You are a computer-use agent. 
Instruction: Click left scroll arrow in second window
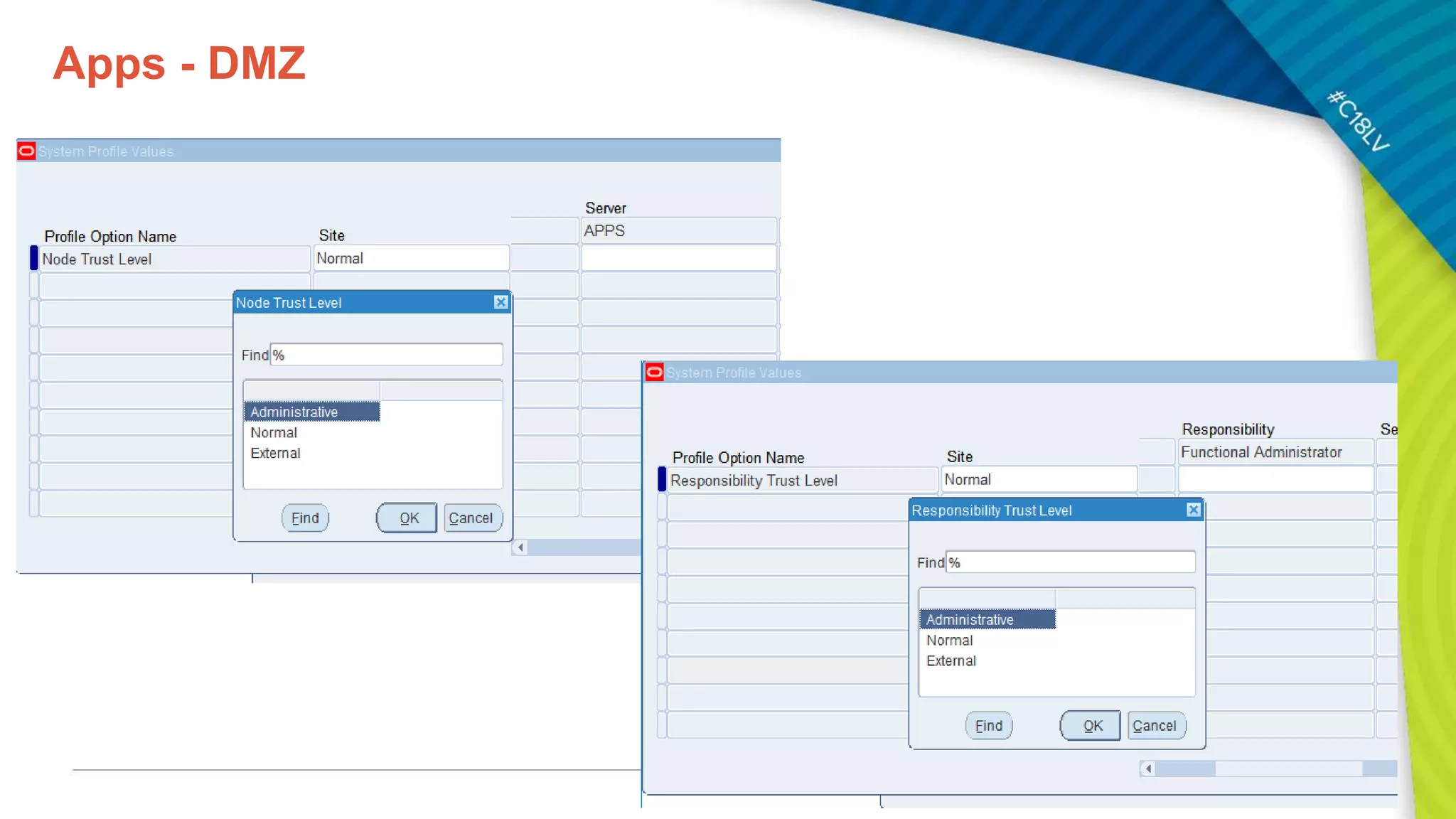coord(1148,769)
